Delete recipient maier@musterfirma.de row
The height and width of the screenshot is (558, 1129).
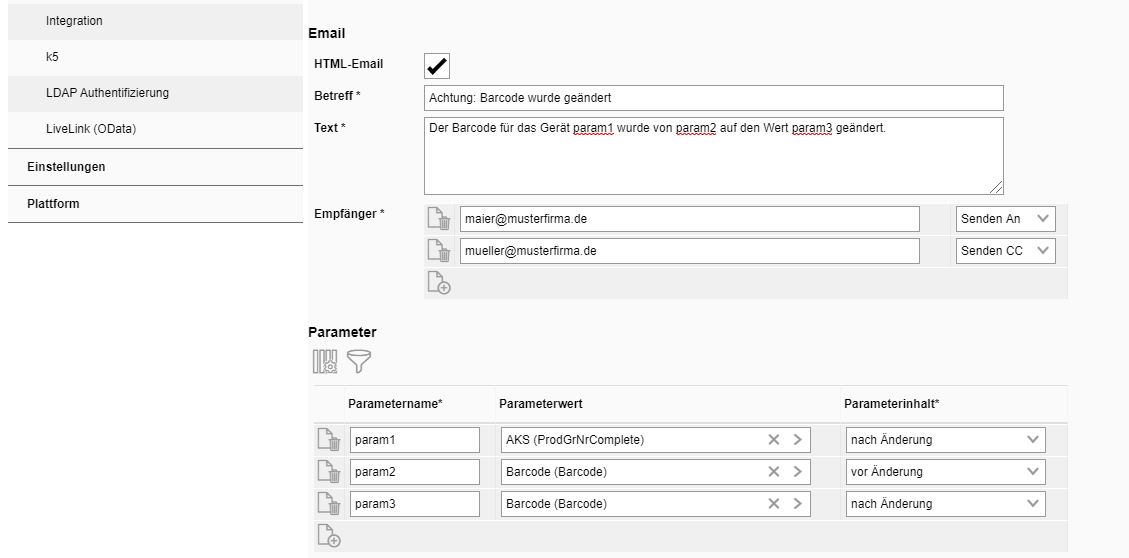click(438, 219)
